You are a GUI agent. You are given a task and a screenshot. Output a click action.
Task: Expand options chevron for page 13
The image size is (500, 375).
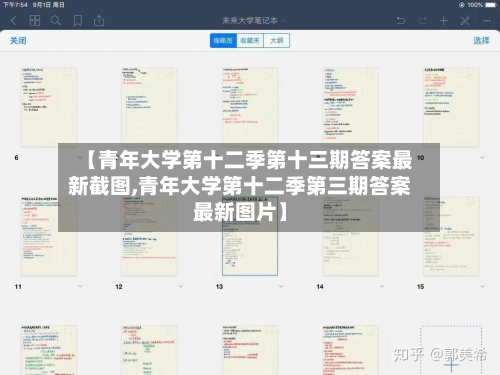pyautogui.click(x=281, y=286)
